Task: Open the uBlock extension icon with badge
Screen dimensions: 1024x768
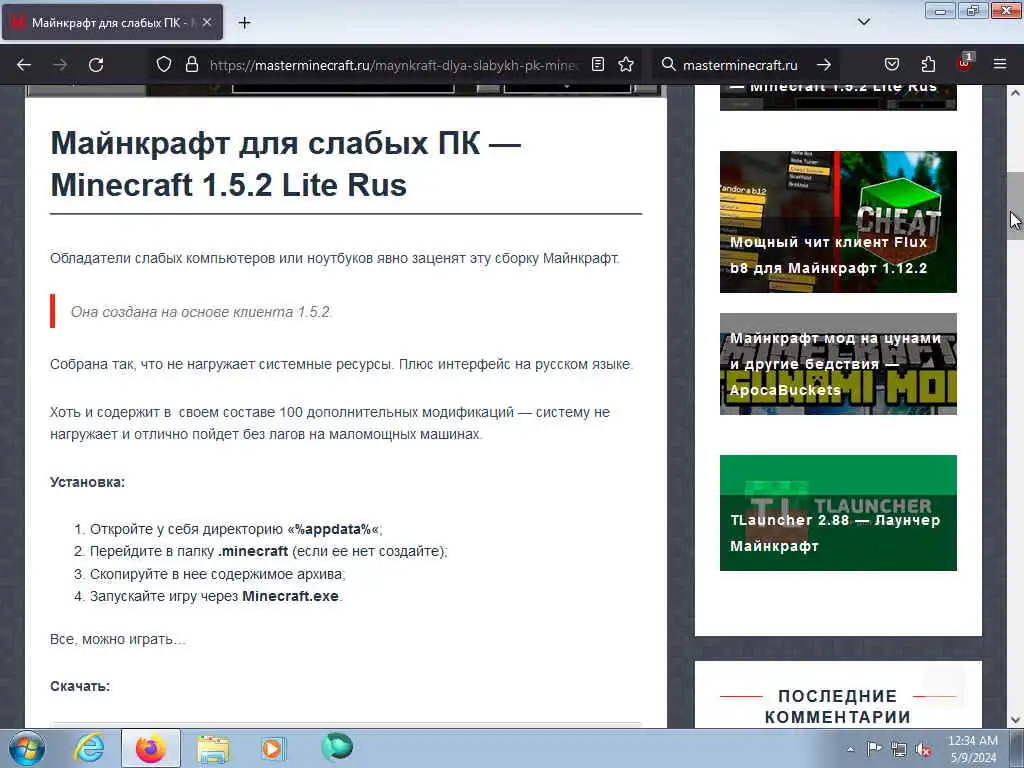Action: (x=964, y=63)
